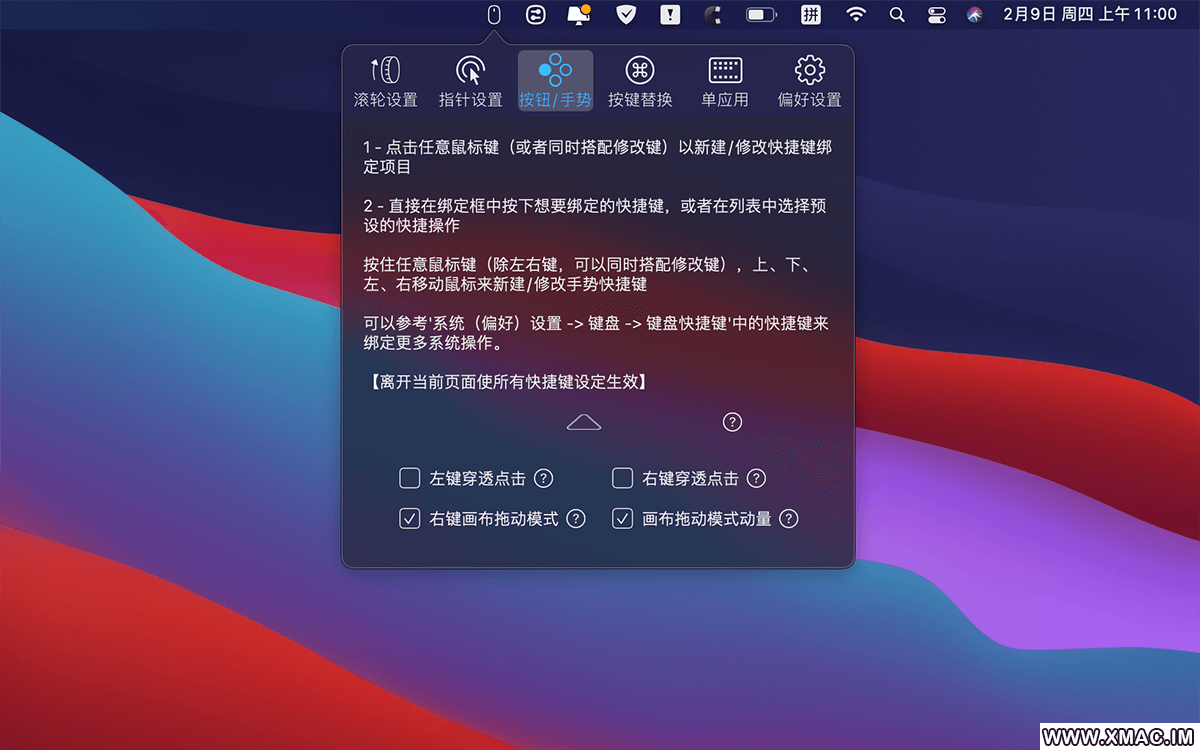Click the help icon beside the collapse triangle
Image resolution: width=1200 pixels, height=750 pixels.
tap(732, 422)
